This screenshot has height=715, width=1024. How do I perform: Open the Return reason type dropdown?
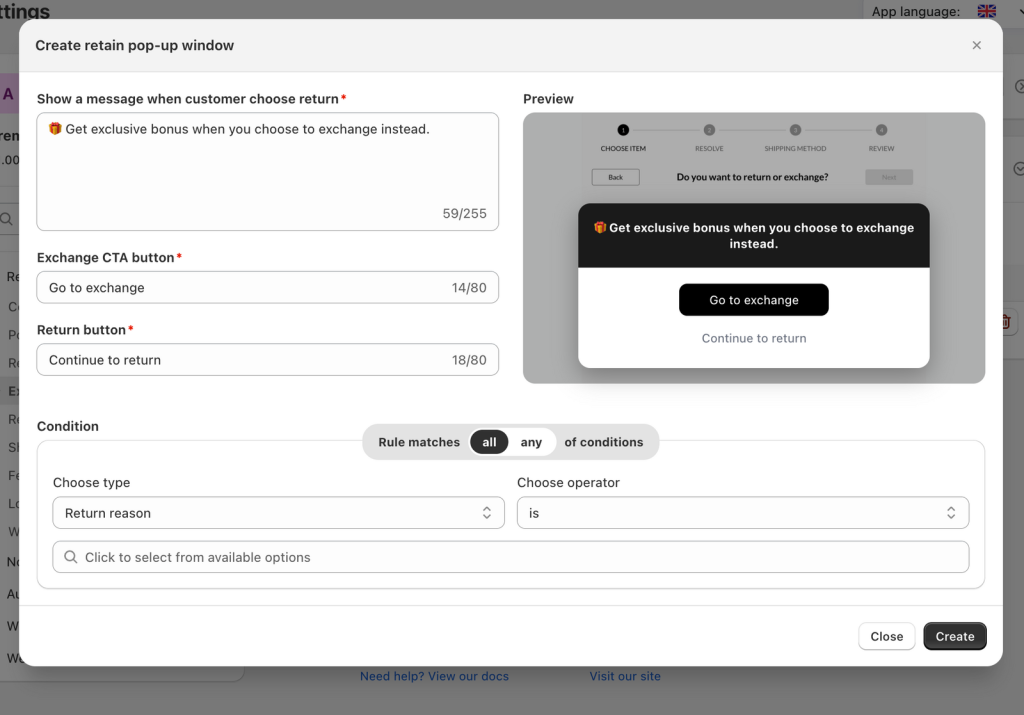click(x=278, y=512)
